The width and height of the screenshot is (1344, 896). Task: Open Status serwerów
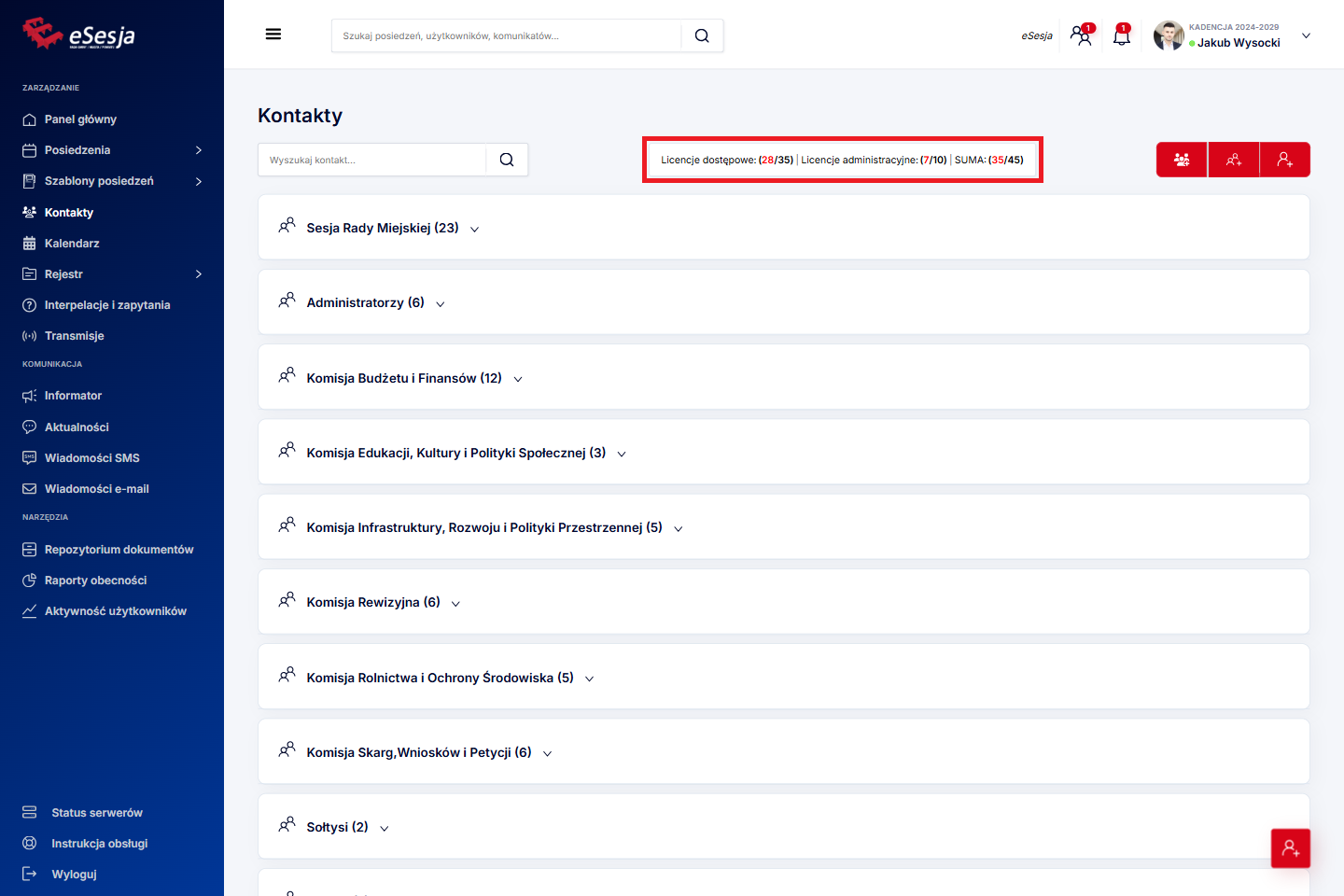97,813
